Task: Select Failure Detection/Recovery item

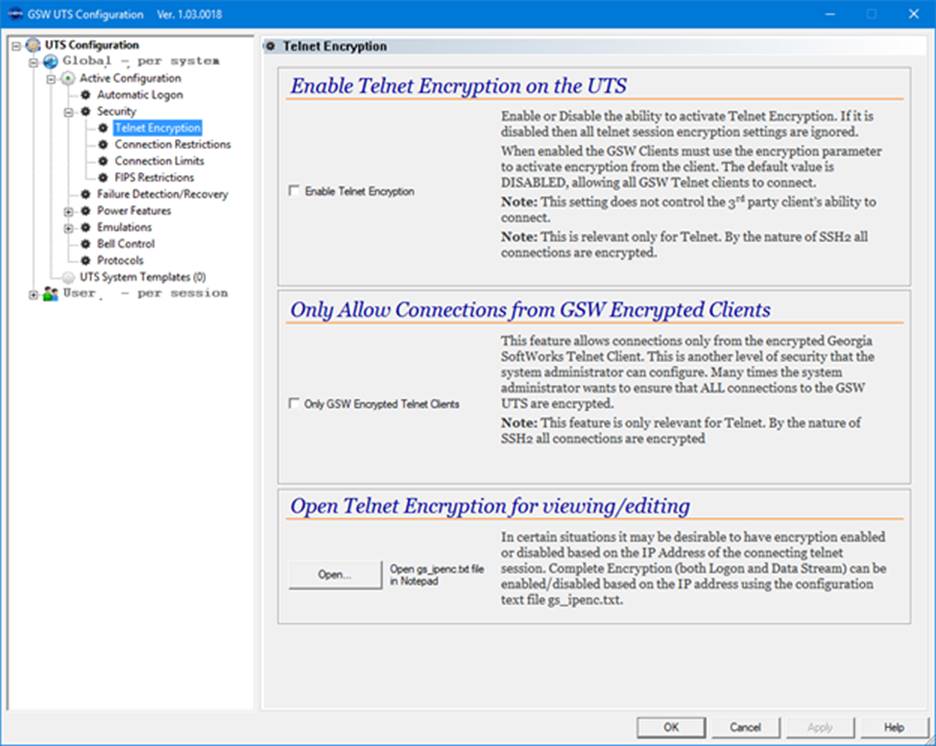Action: coord(162,194)
